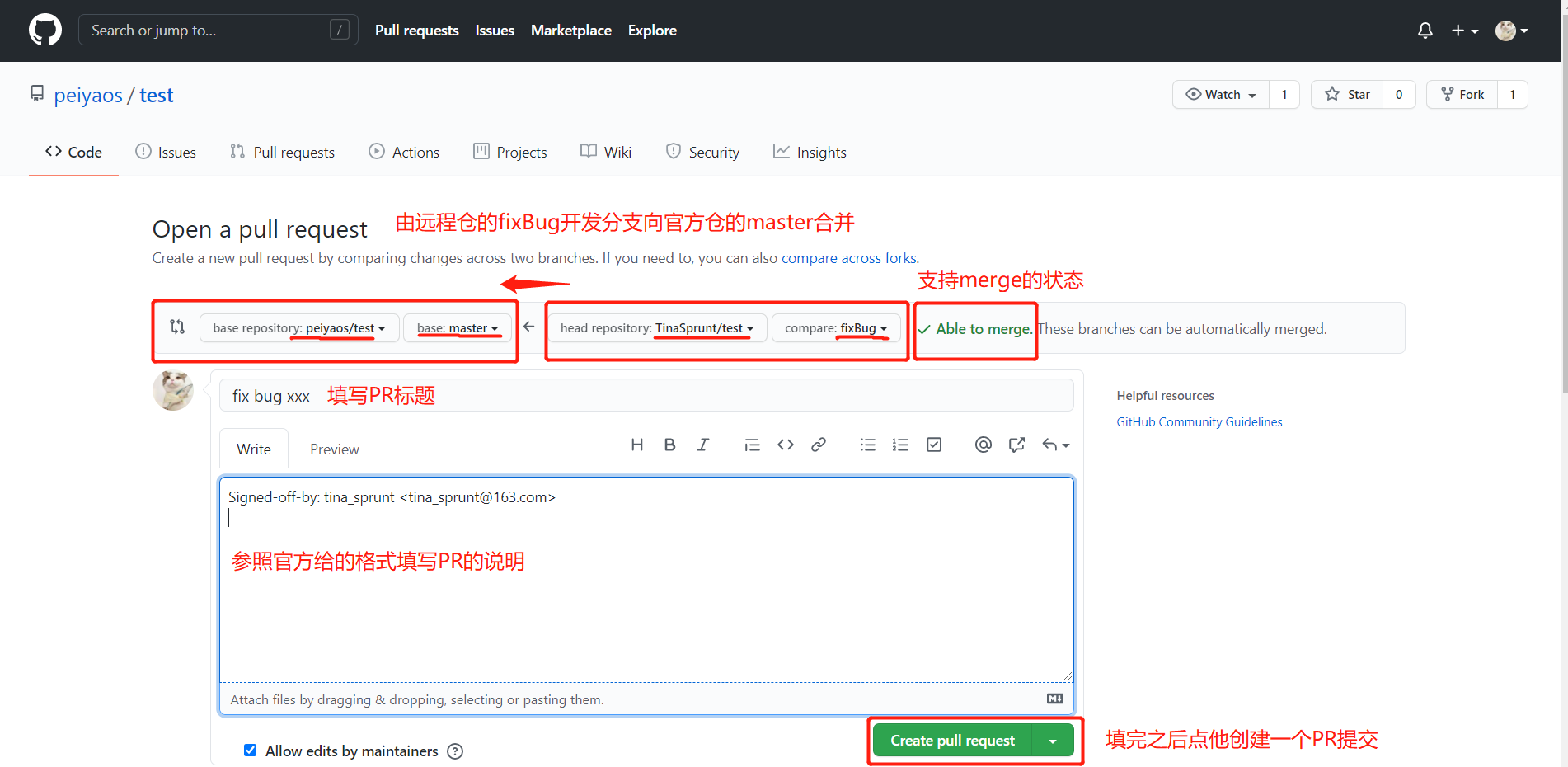Add a bulleted list
The image size is (1568, 767).
pos(867,445)
